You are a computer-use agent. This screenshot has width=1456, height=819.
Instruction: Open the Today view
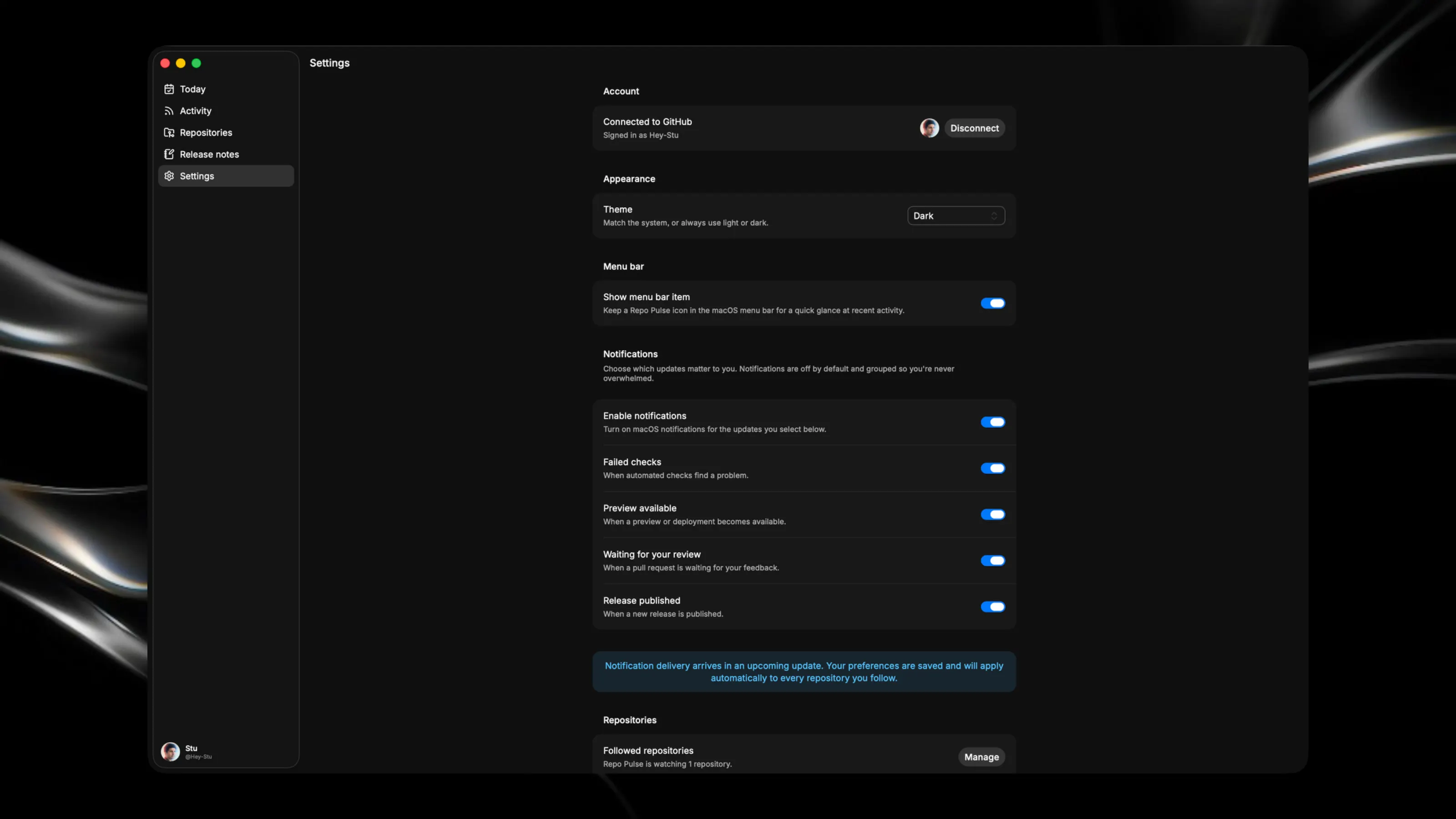coord(226,89)
